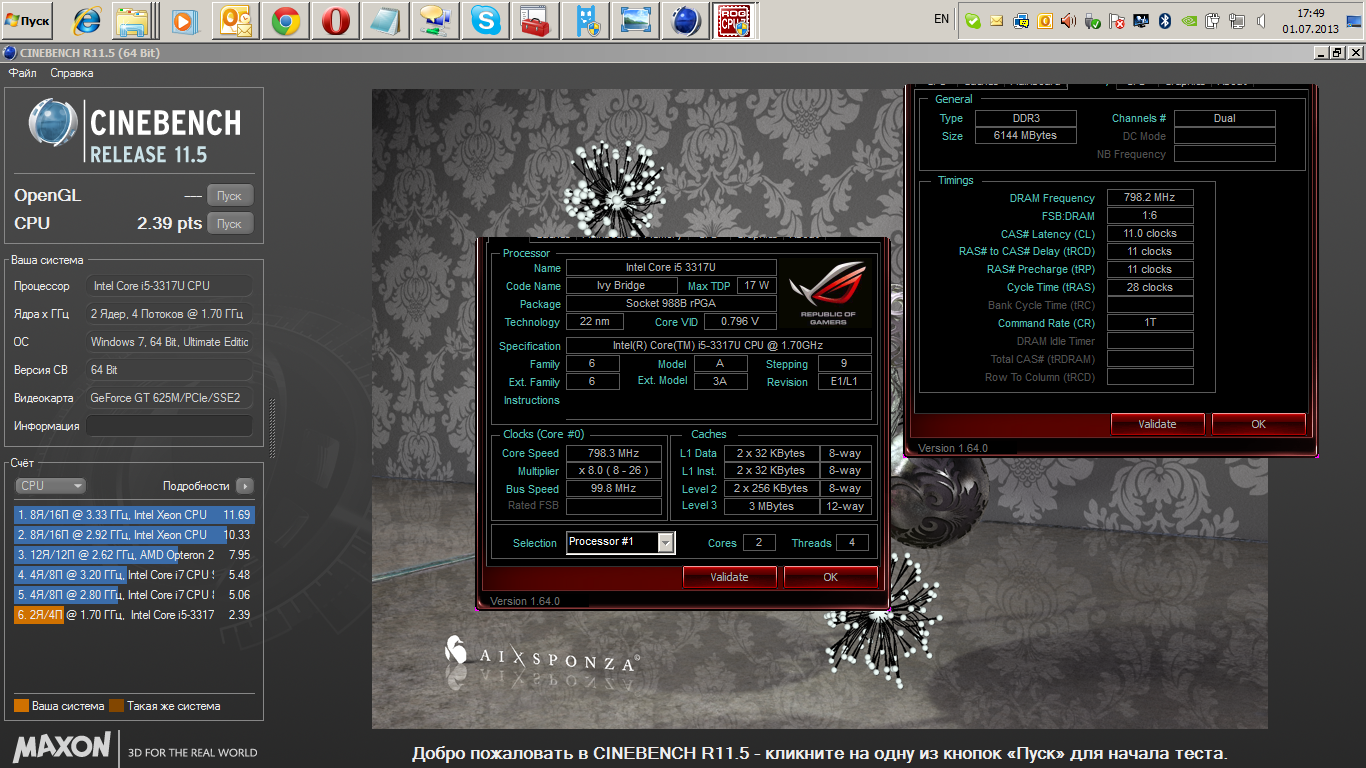Select ranking row 8Я/16П @ 3.33 ГГц
This screenshot has width=1366, height=768.
coord(134,515)
